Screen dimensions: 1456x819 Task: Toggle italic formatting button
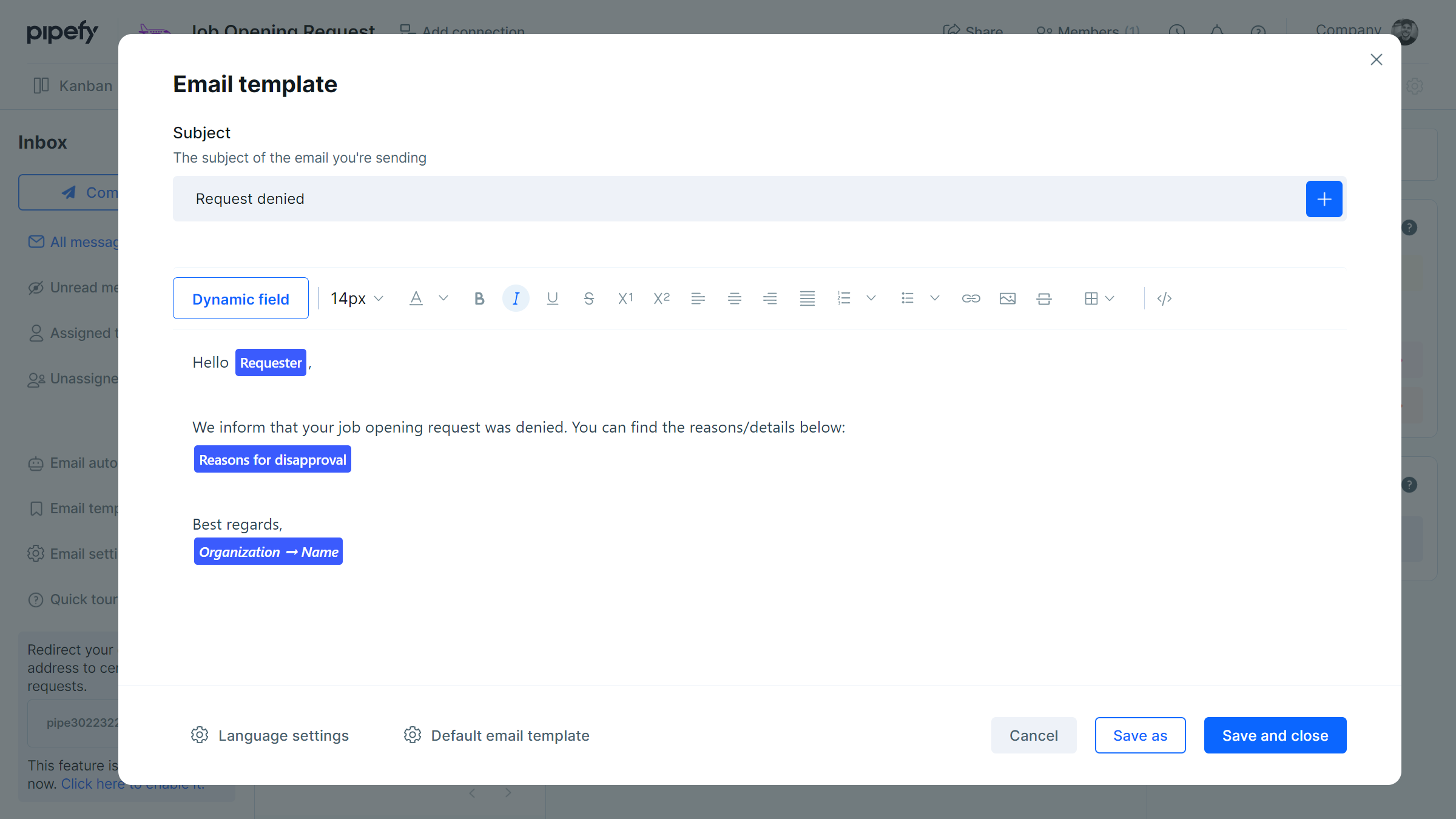pos(516,298)
